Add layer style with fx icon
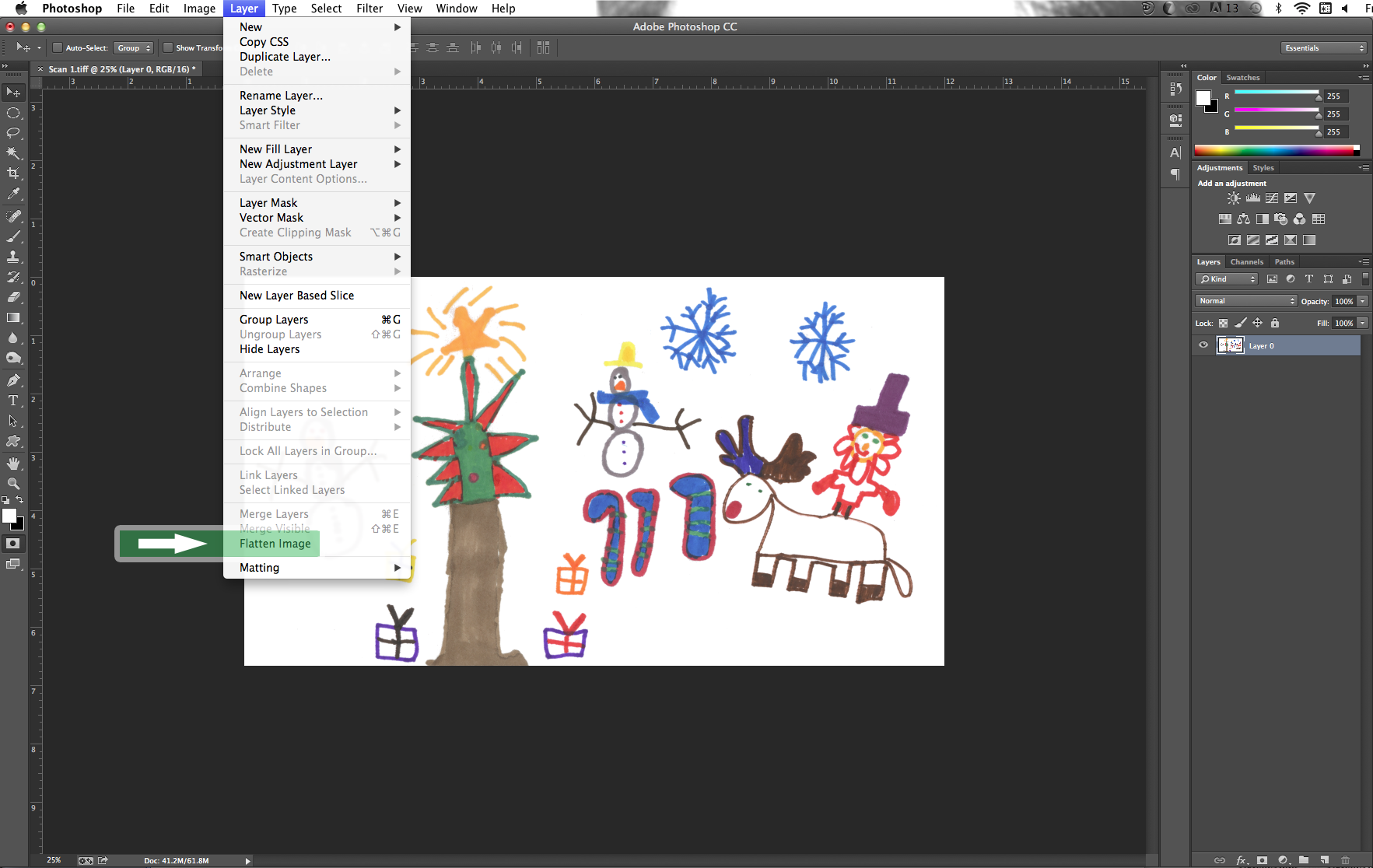The image size is (1373, 868). click(x=1242, y=860)
